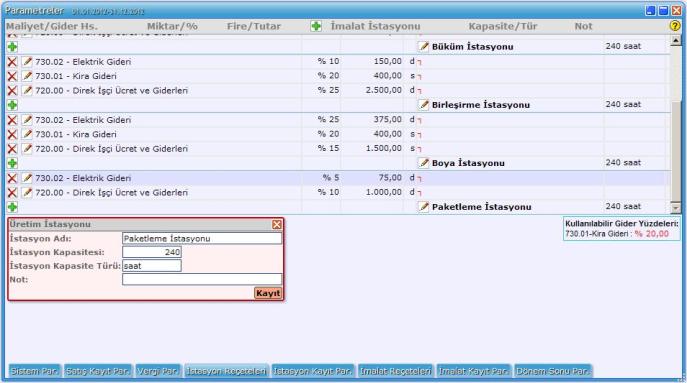Screen dimensions: 687x383
Task: Maximize the Parametreler window
Action: (x=663, y=11)
